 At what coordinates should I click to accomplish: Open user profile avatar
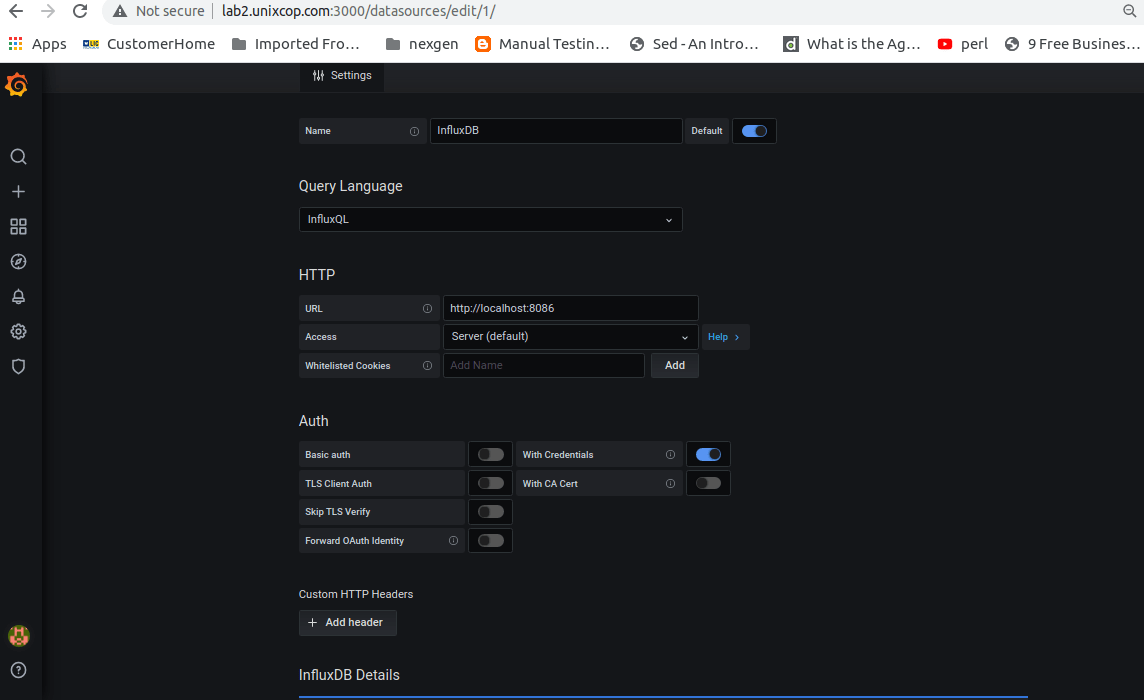[x=18, y=636]
